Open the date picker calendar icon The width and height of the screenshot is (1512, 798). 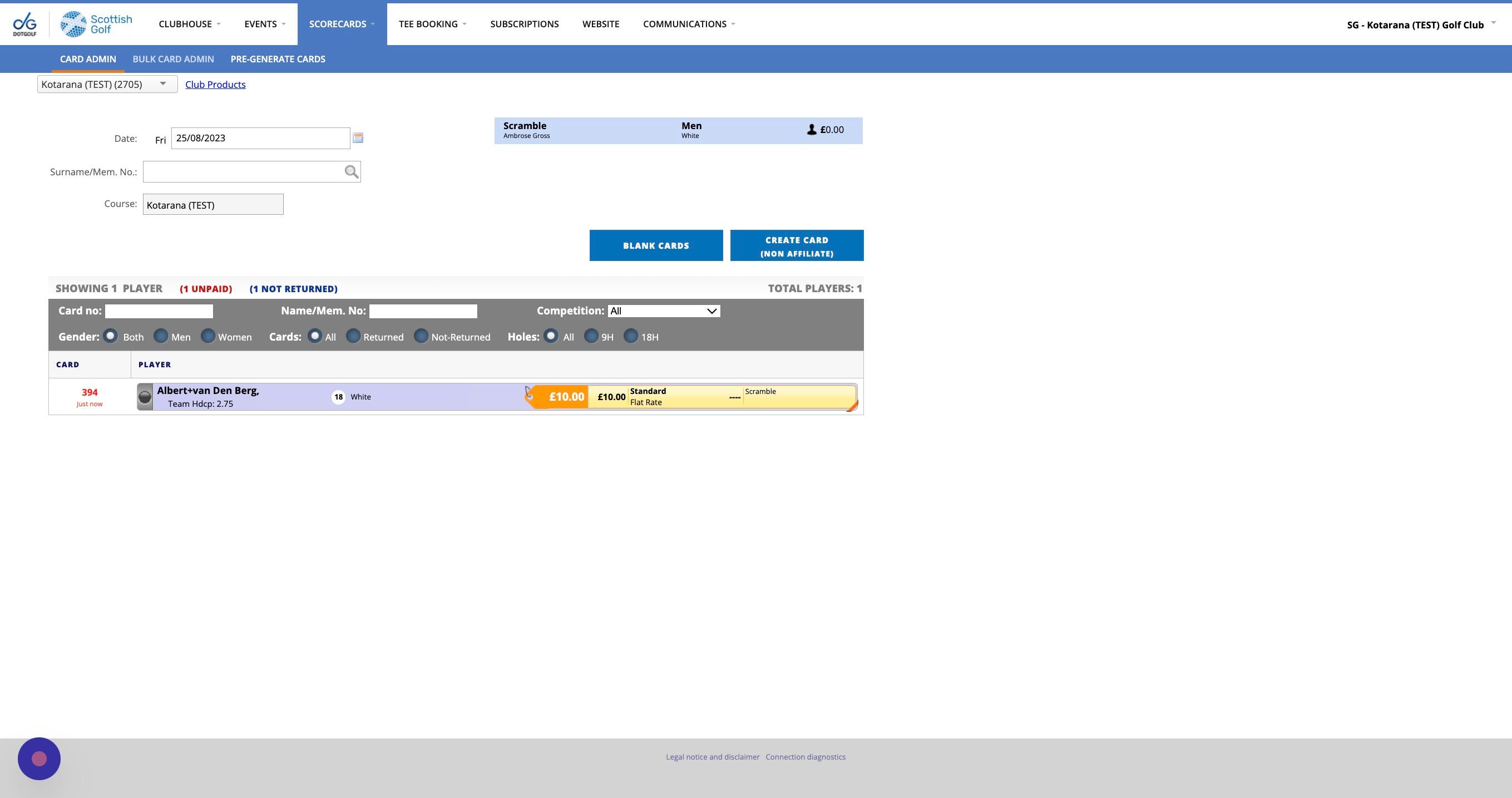[x=358, y=138]
